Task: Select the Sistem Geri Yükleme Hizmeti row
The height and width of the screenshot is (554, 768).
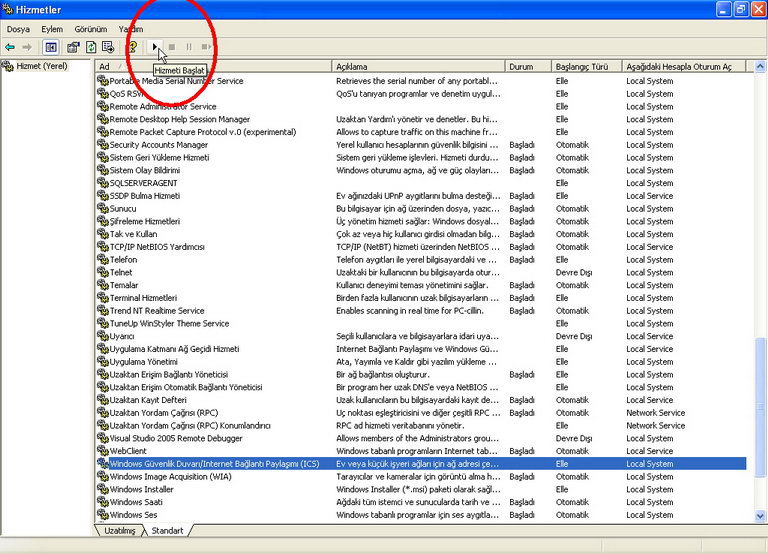Action: 421,157
